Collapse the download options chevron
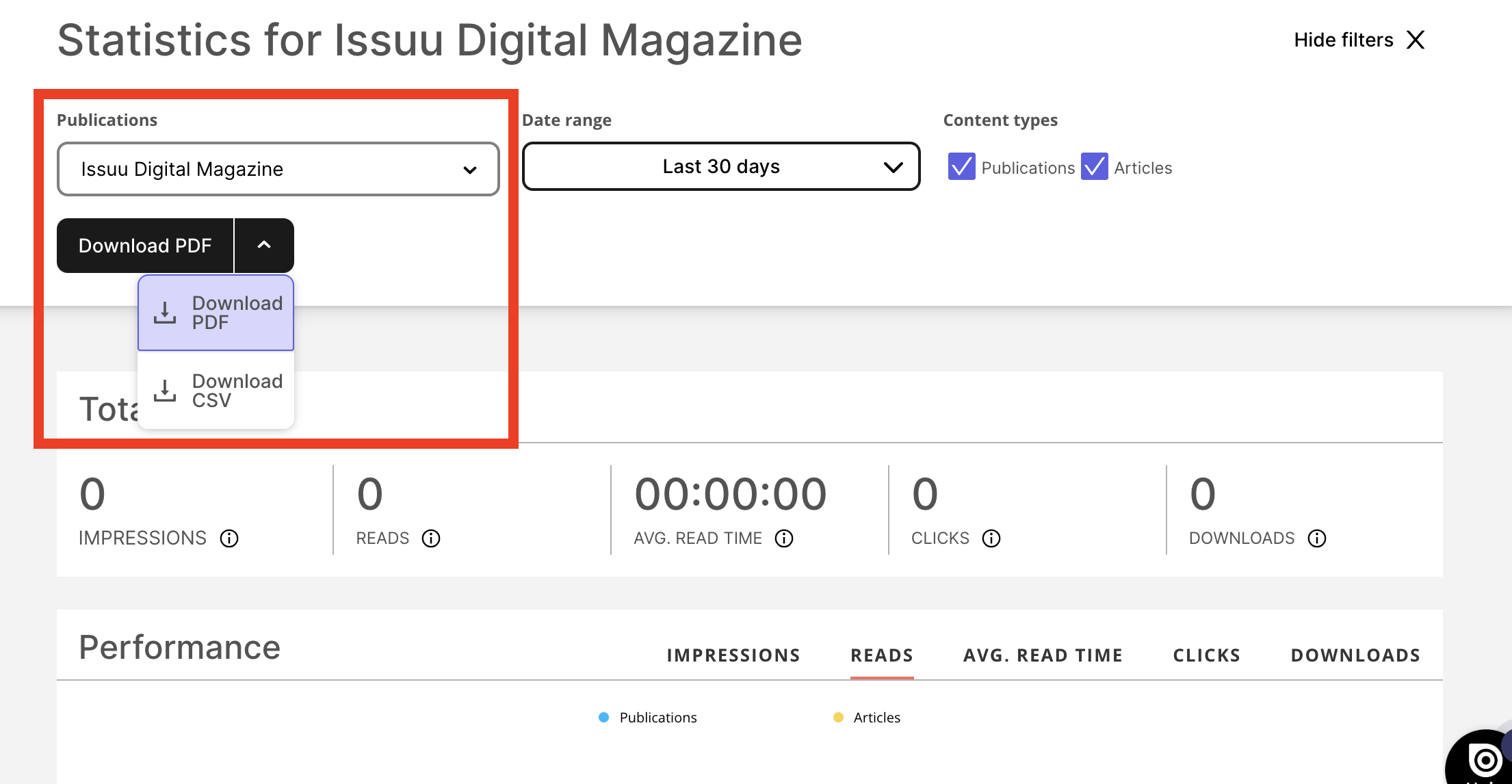The height and width of the screenshot is (784, 1512). [264, 246]
